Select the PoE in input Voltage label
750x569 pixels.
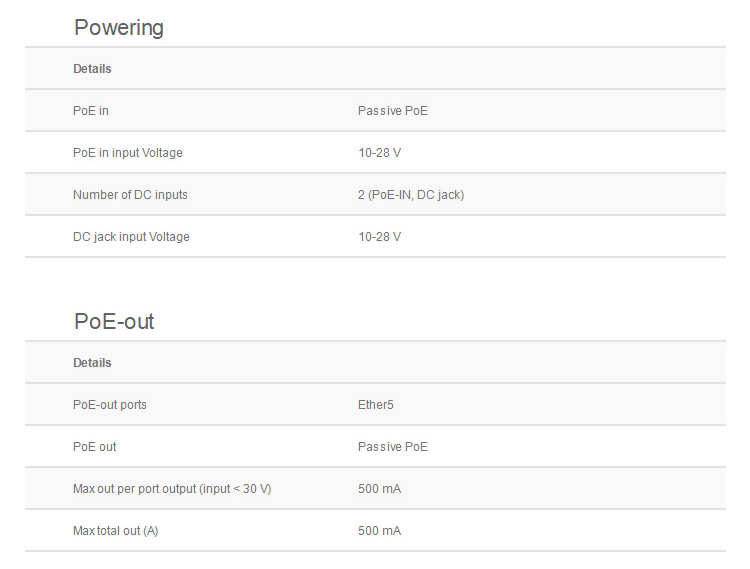128,153
